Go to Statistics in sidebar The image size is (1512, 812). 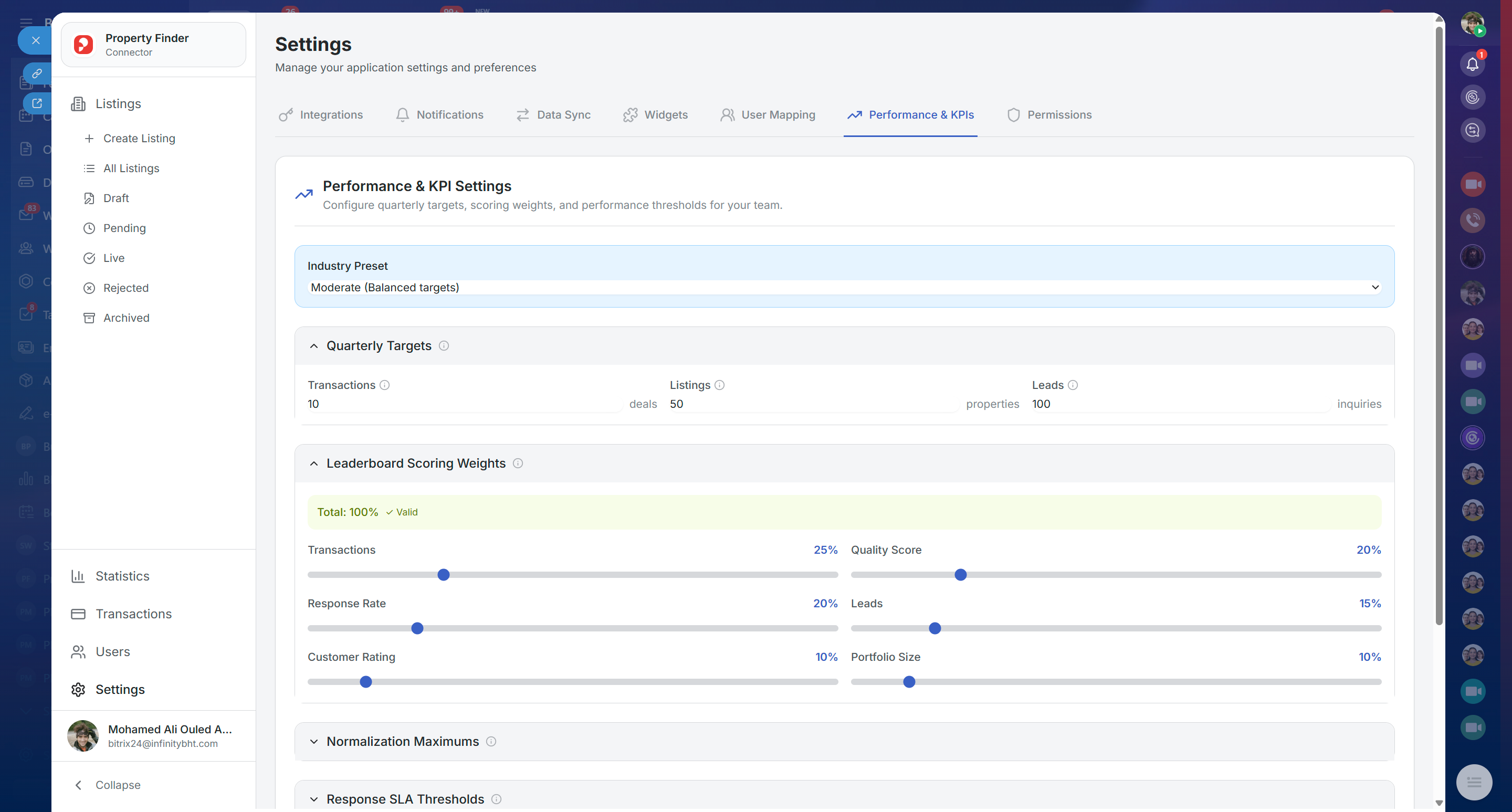(122, 576)
